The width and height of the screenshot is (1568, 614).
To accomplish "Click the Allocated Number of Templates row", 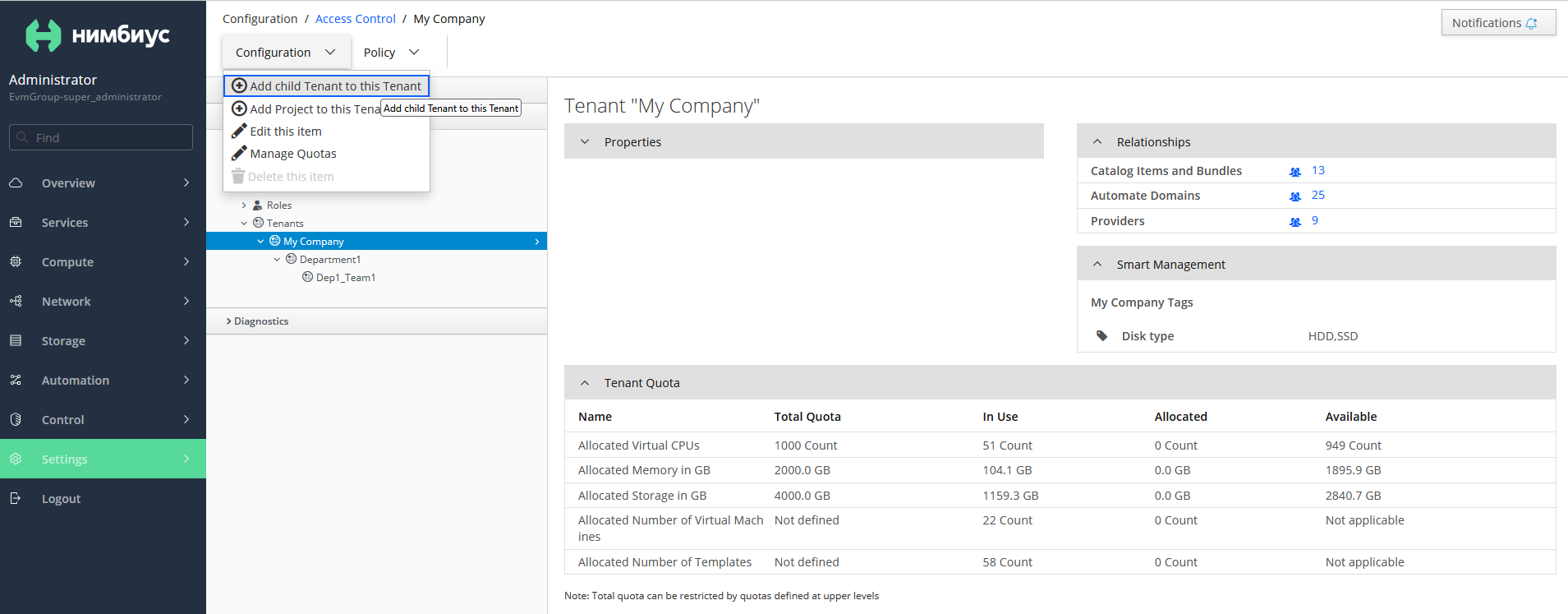I will (x=1060, y=561).
